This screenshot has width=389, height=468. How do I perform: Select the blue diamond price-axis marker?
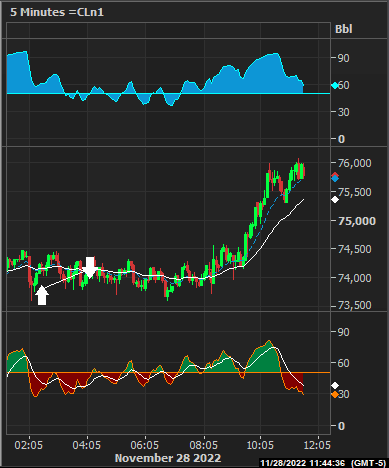[335, 179]
